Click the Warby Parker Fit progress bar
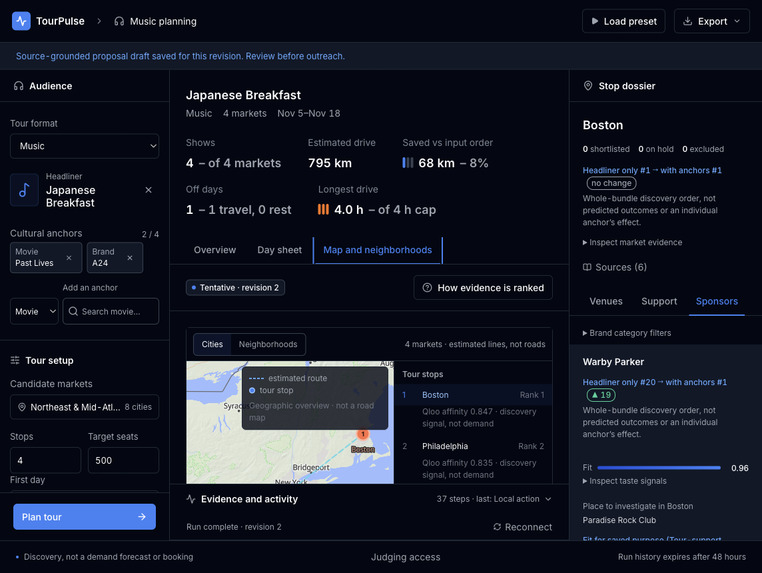This screenshot has width=762, height=573. coord(659,468)
